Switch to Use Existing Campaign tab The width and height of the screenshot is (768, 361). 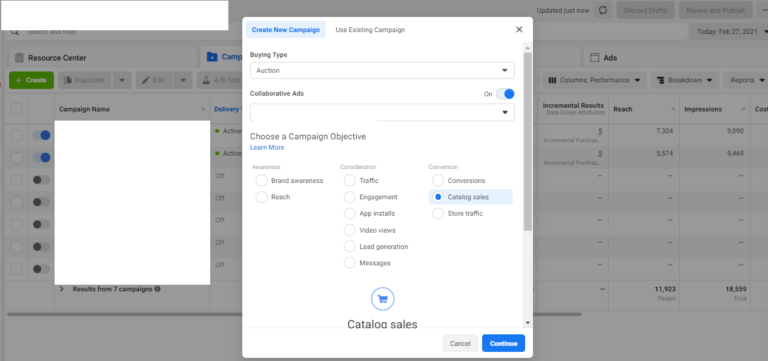pos(370,29)
